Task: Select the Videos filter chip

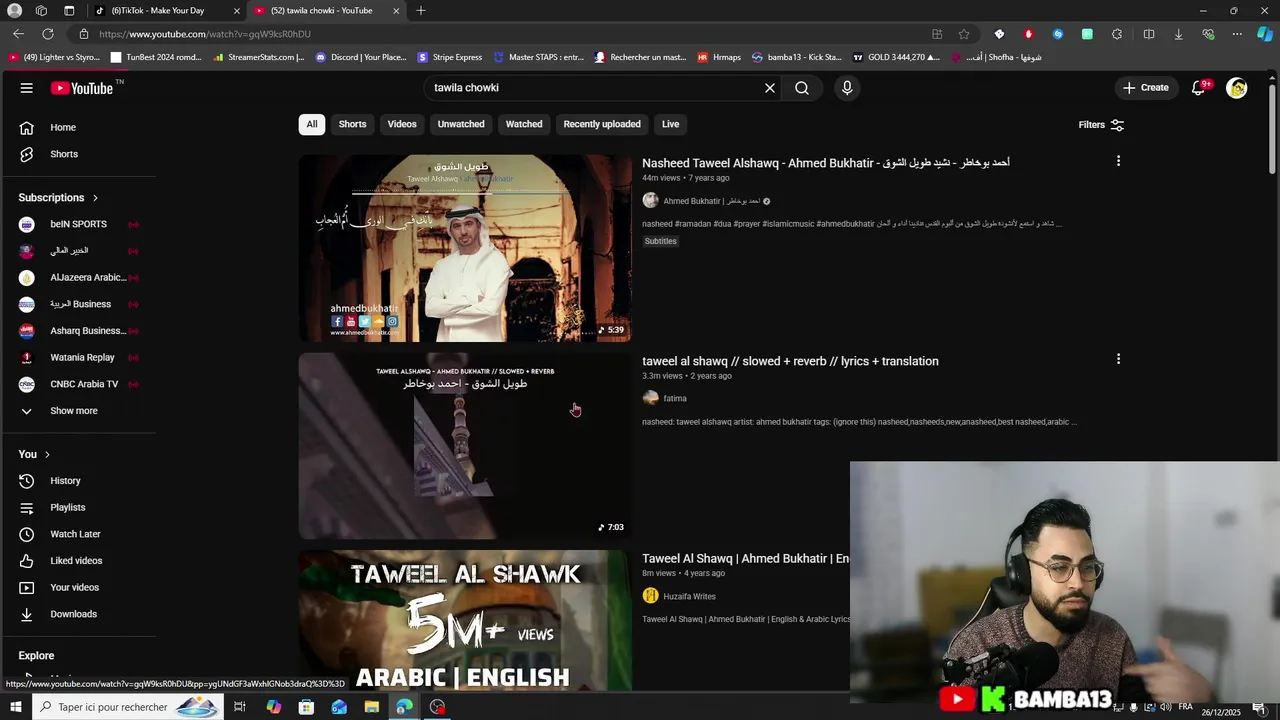Action: point(402,124)
